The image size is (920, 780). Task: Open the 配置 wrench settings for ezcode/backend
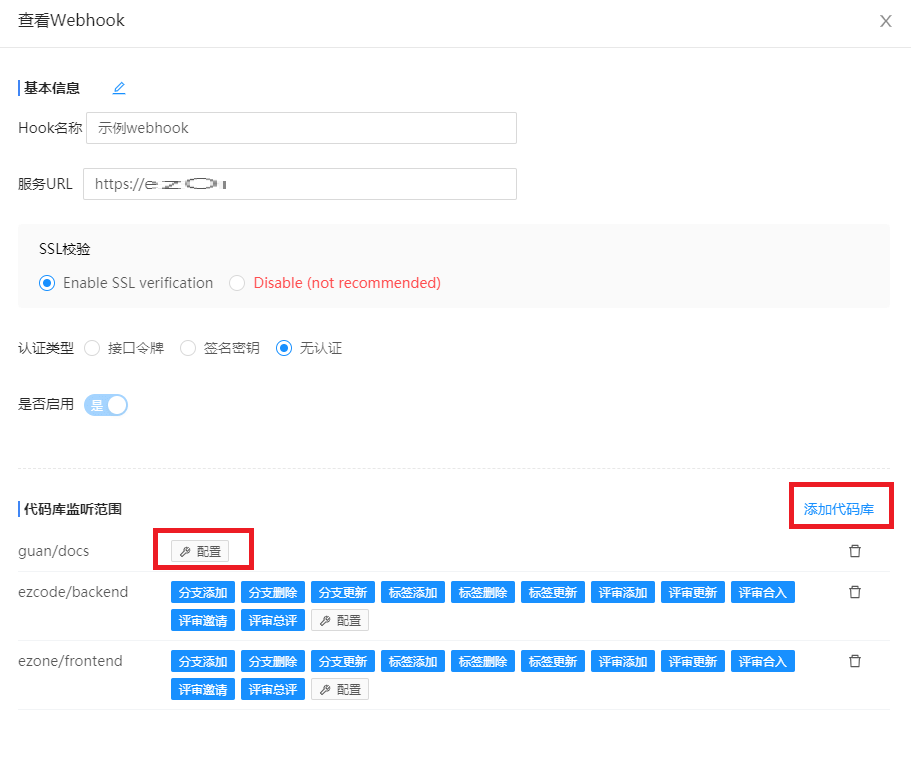[x=339, y=619]
